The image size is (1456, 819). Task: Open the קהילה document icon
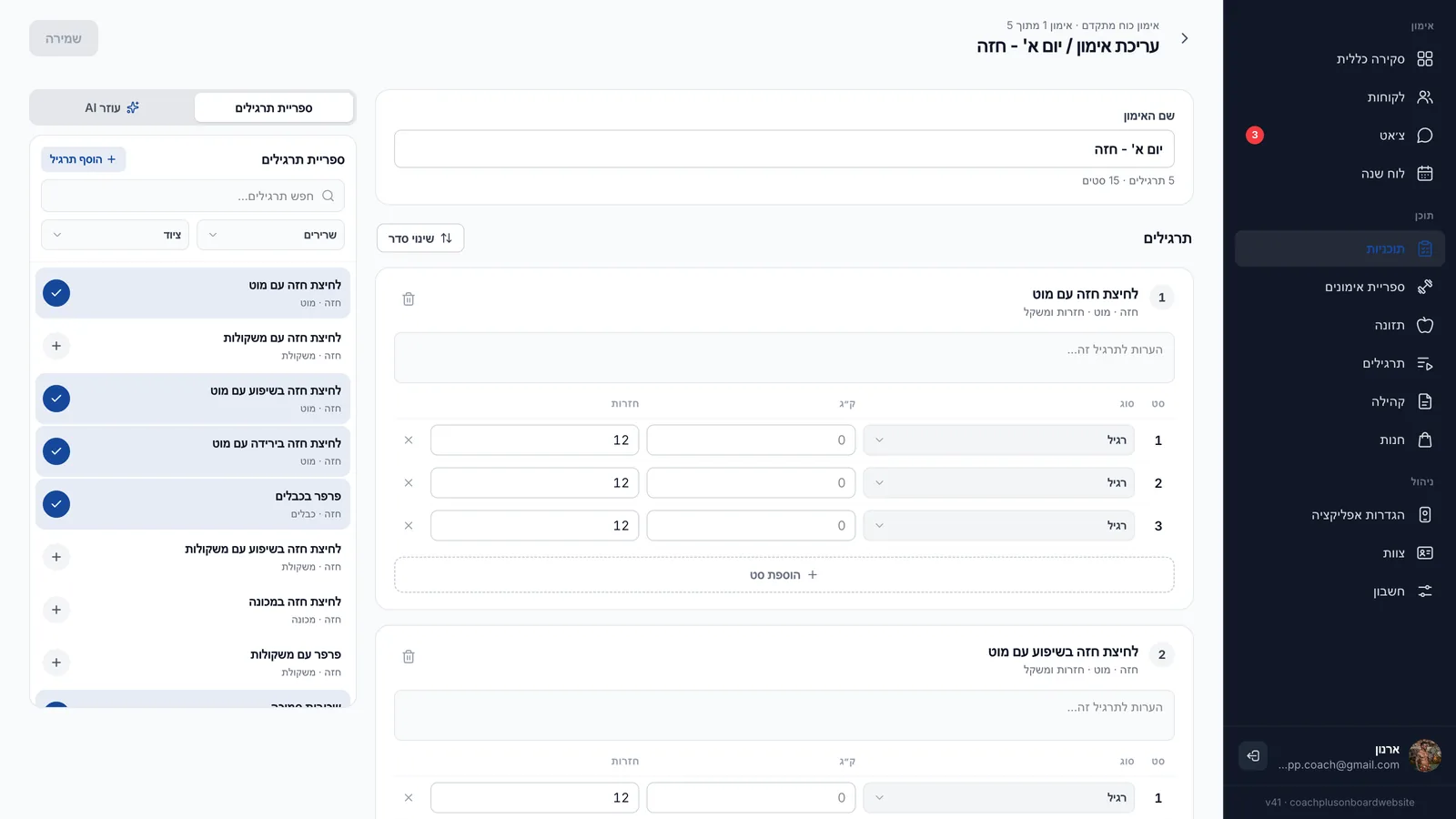tap(1425, 401)
